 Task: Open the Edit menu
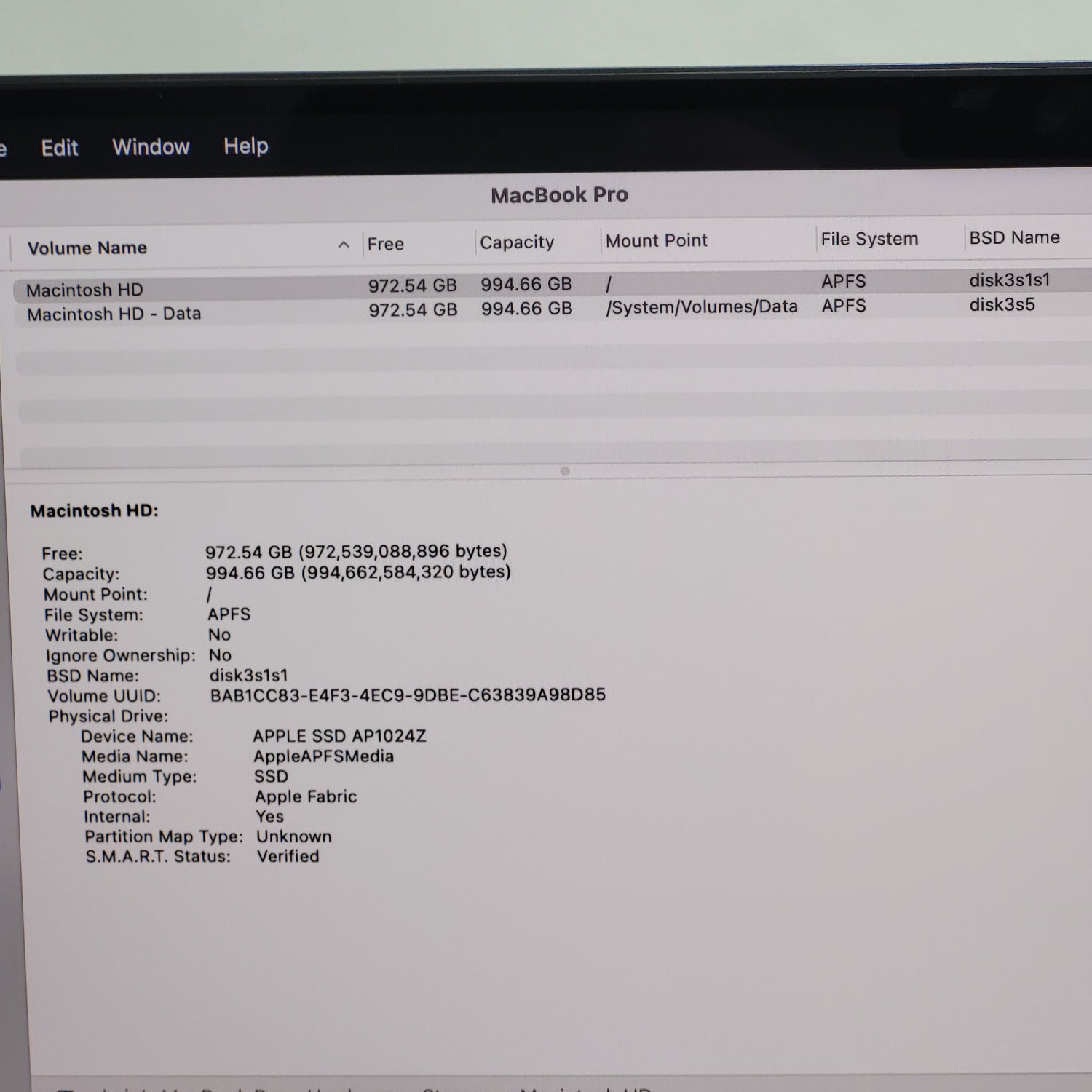(60, 148)
